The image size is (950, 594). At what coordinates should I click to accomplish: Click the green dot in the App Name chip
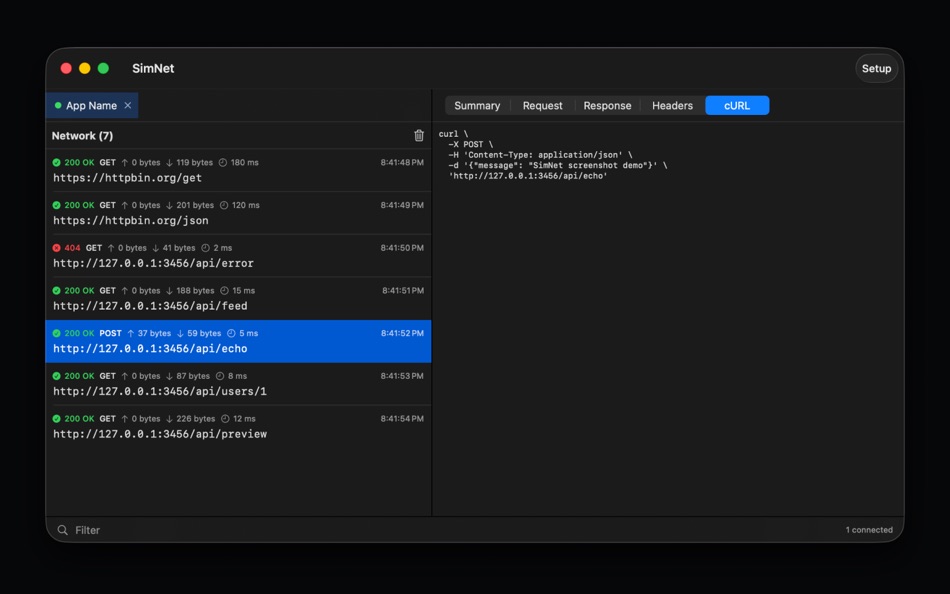60,105
